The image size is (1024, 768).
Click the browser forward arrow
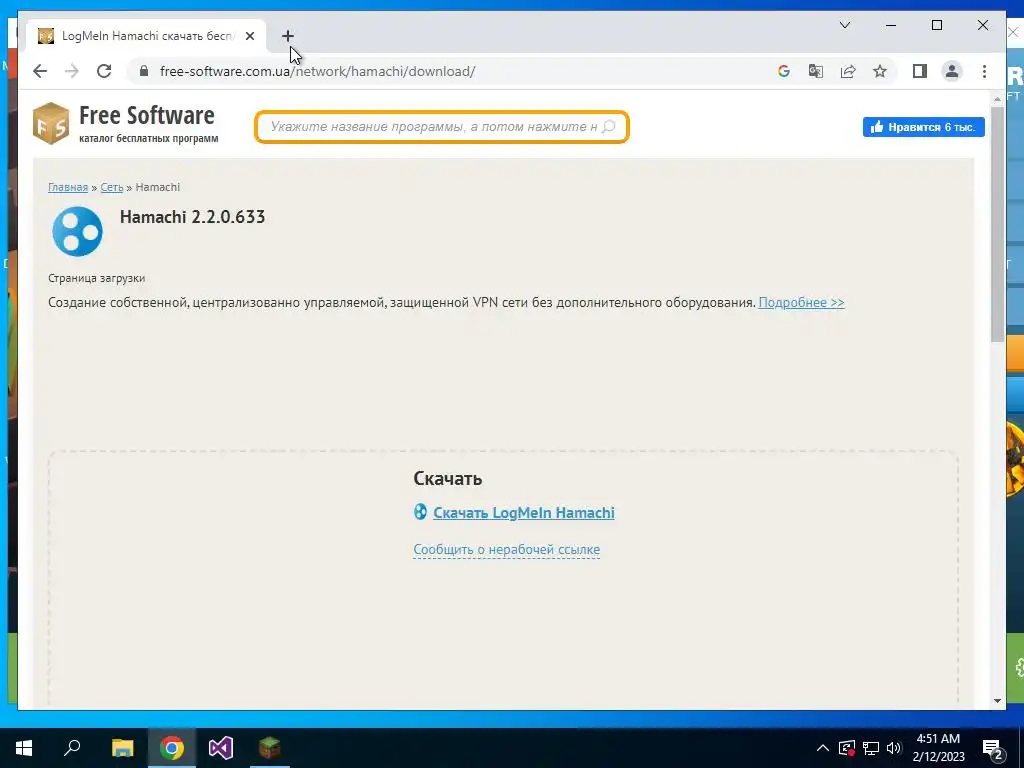pyautogui.click(x=72, y=71)
